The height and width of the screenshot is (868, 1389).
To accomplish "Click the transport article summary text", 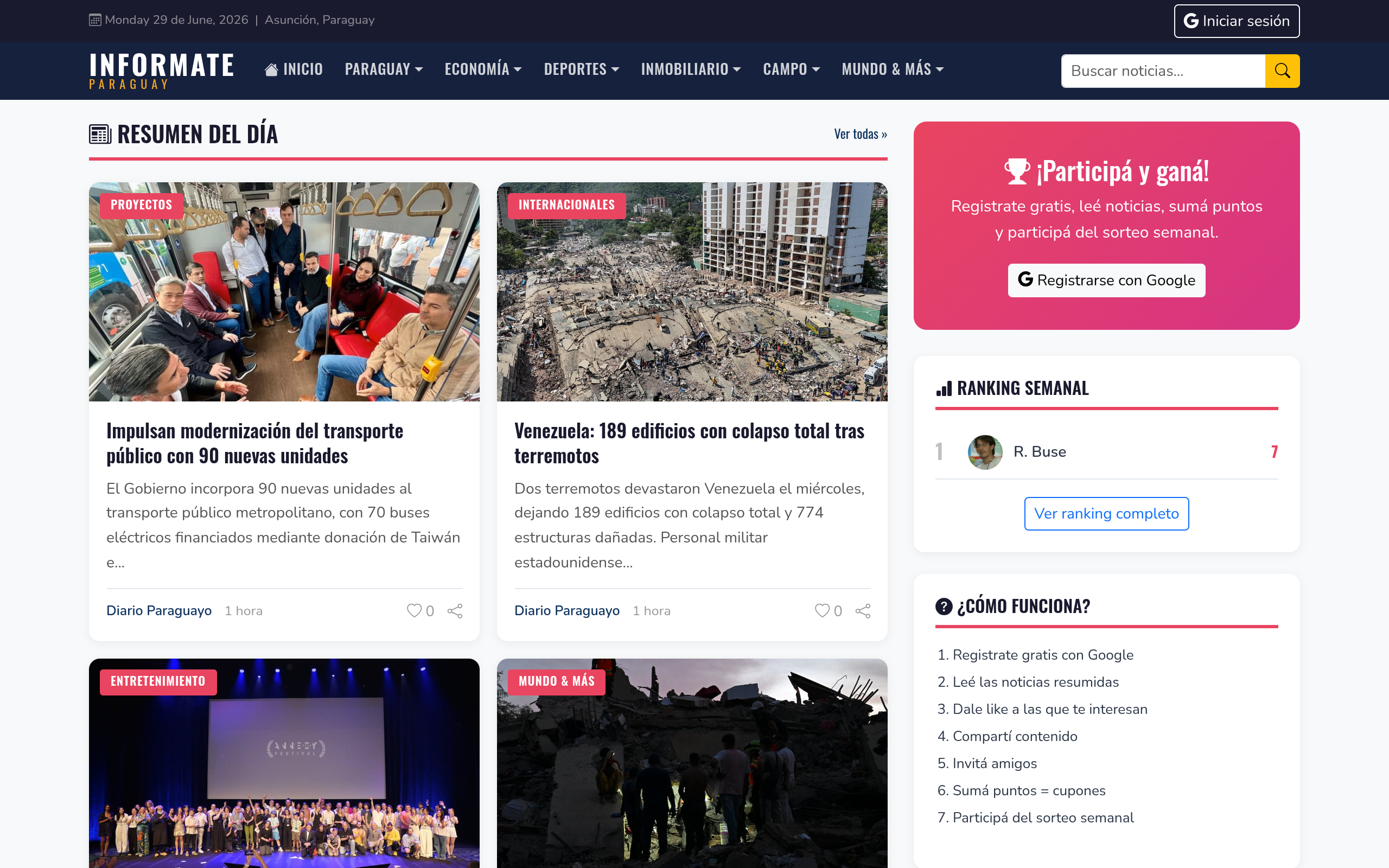I will [x=284, y=525].
